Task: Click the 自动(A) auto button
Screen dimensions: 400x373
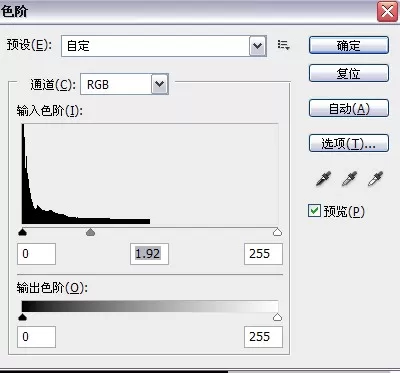Action: (x=349, y=108)
